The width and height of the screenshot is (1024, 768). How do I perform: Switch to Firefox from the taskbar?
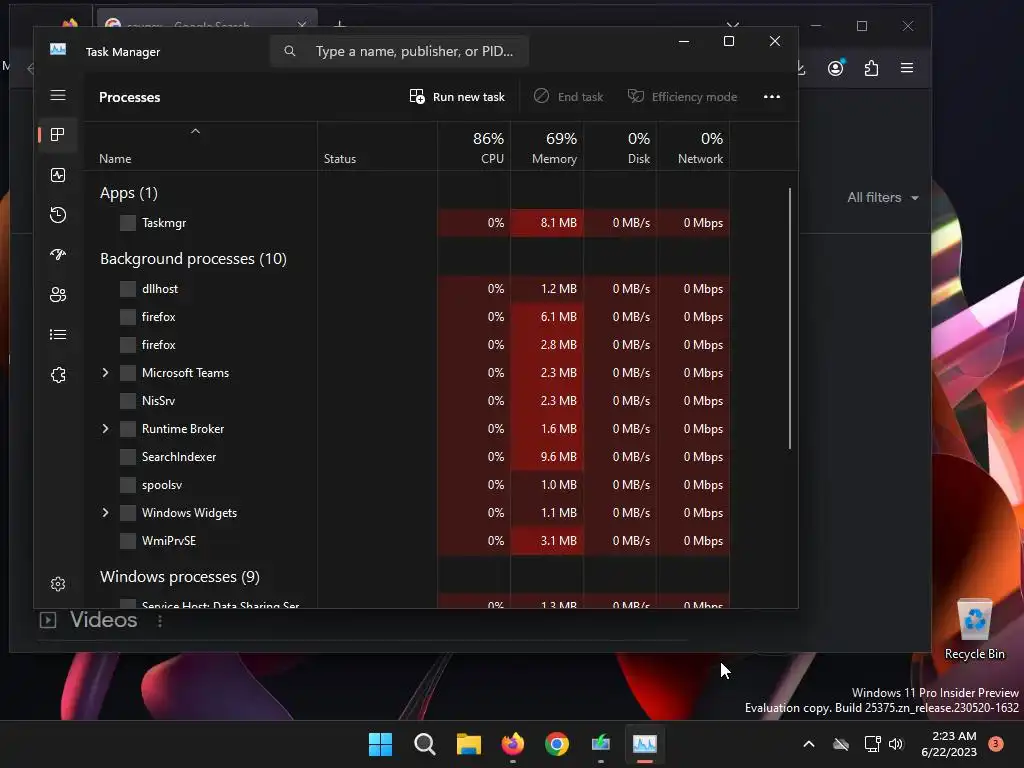(x=513, y=744)
